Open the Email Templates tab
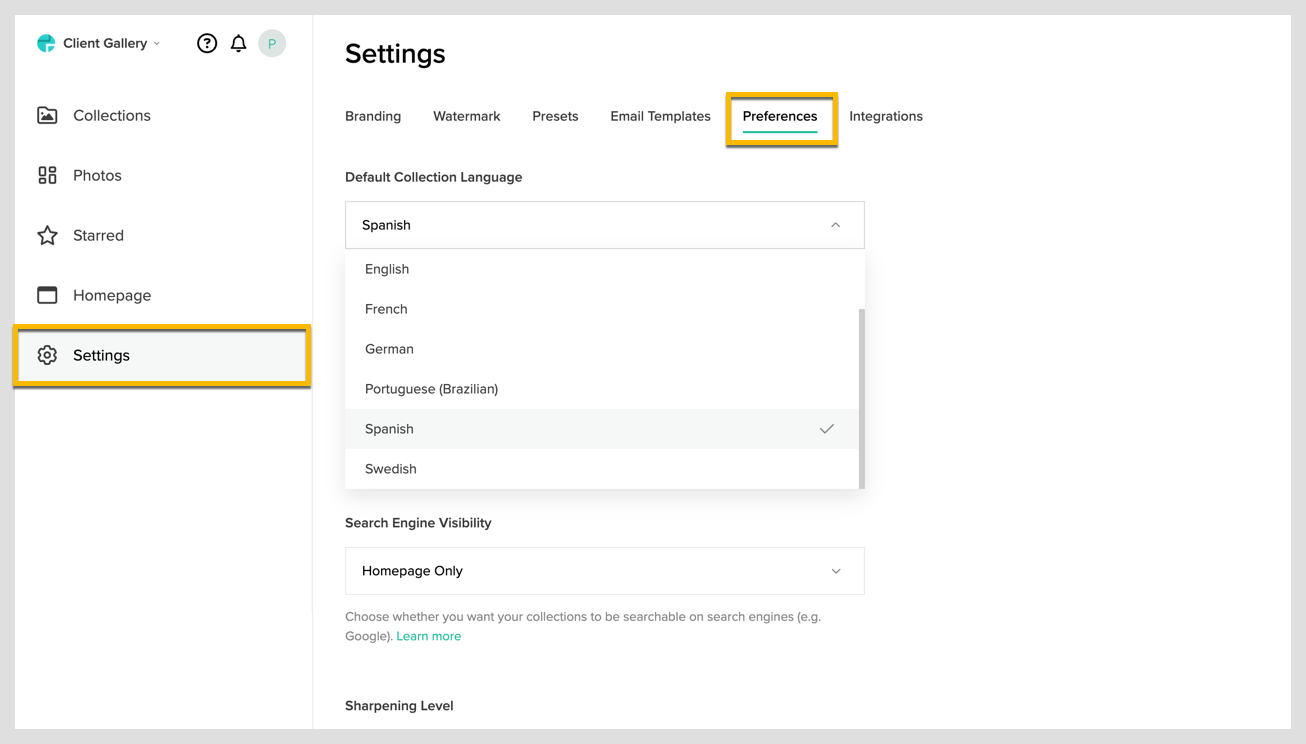Viewport: 1306px width, 744px height. click(x=660, y=116)
